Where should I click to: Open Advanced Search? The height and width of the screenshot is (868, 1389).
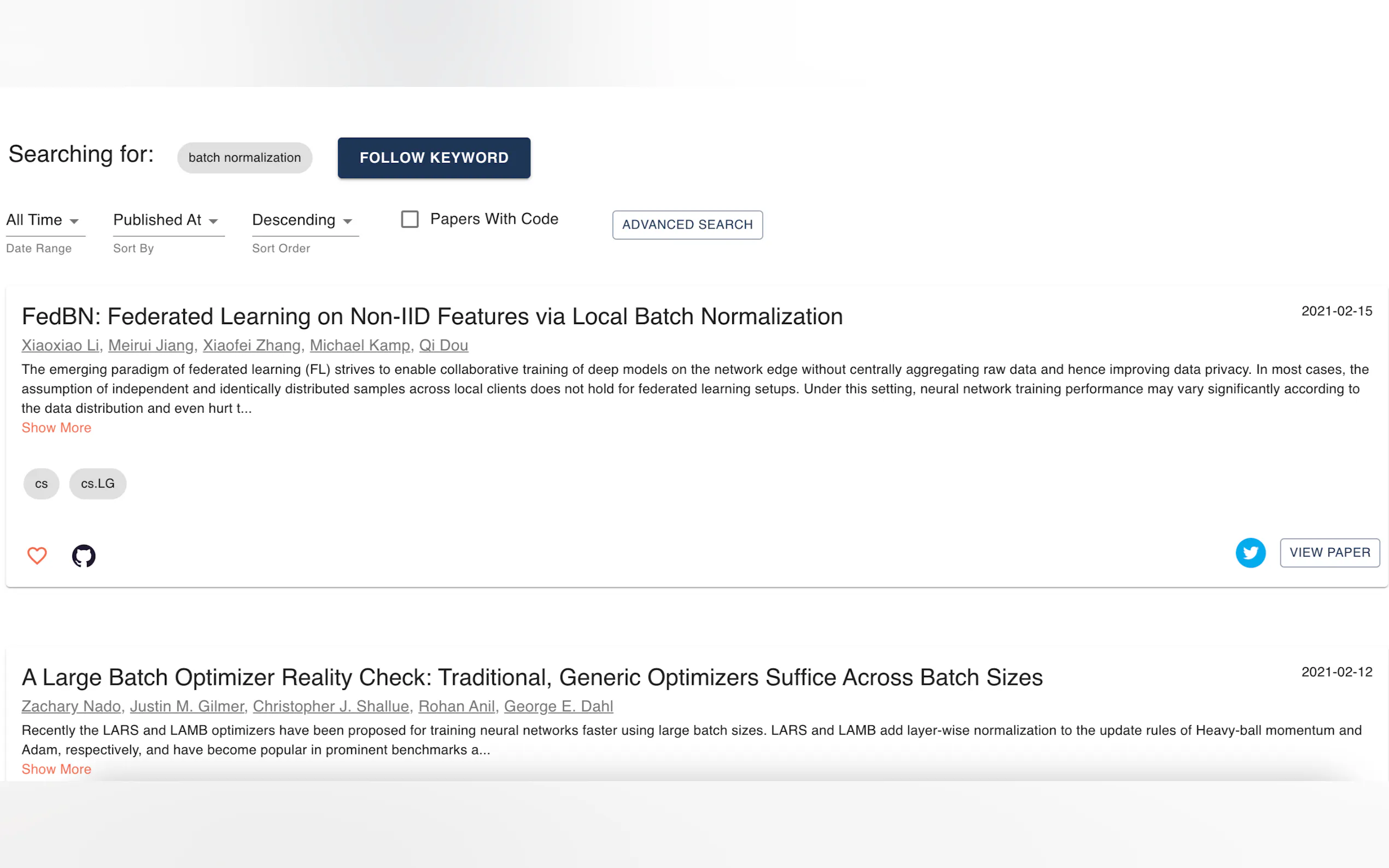(687, 225)
